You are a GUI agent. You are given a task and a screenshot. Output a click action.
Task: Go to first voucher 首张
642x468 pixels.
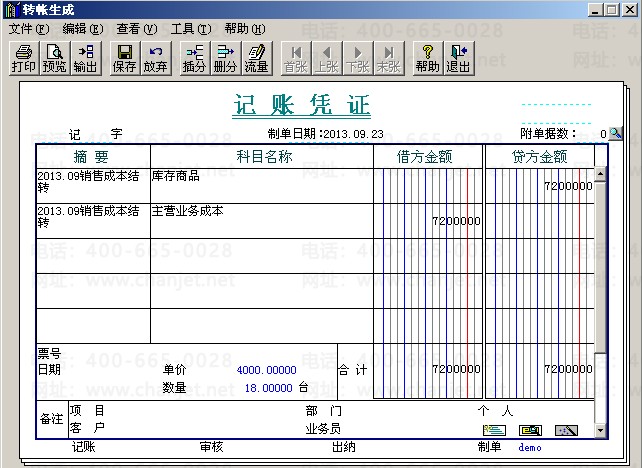click(x=296, y=59)
